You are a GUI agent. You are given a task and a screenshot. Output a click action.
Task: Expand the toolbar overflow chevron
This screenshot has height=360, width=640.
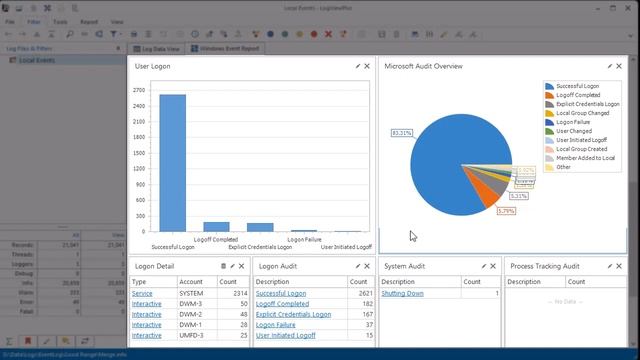point(630,36)
